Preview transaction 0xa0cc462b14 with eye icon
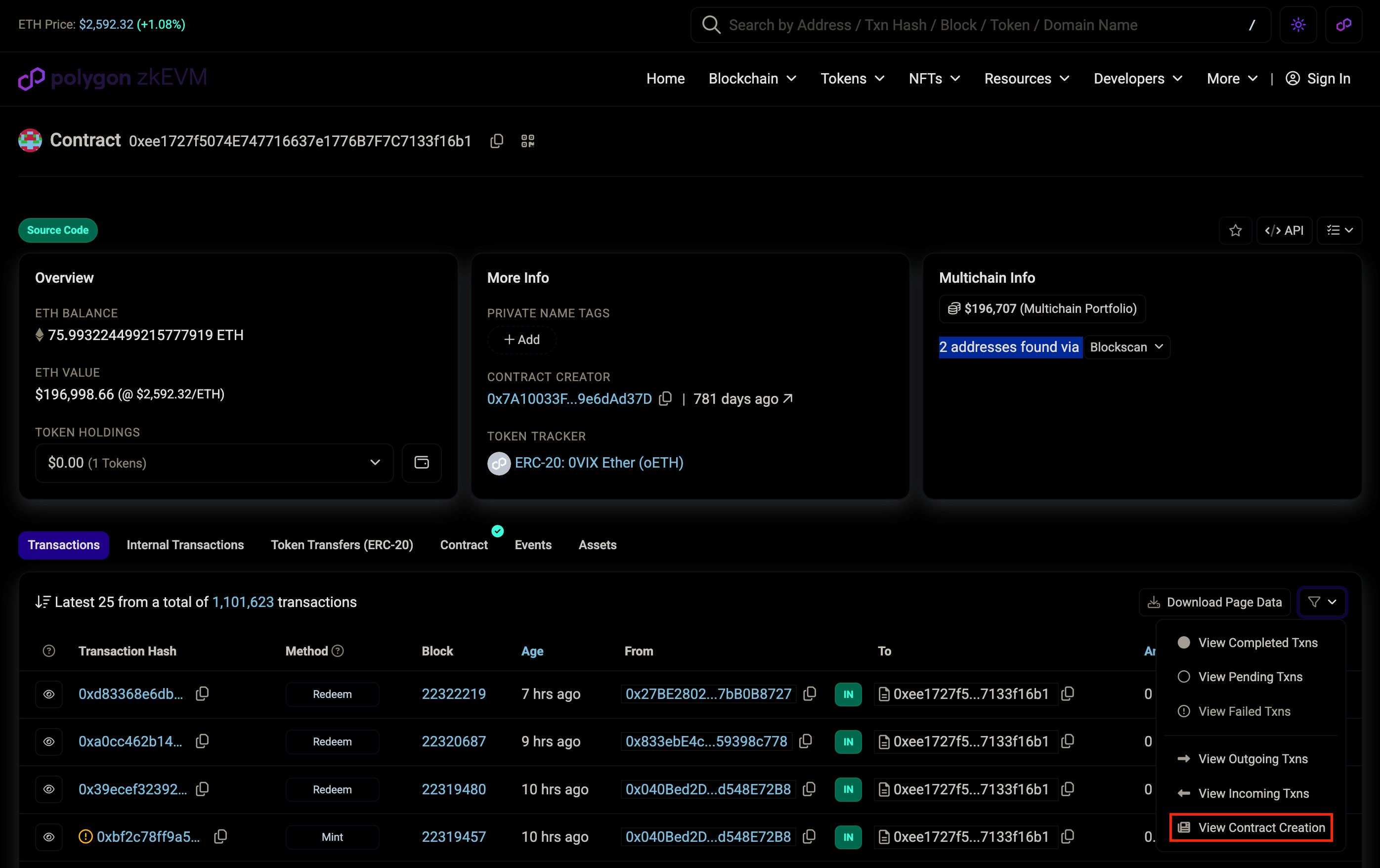Image resolution: width=1380 pixels, height=868 pixels. coord(49,742)
